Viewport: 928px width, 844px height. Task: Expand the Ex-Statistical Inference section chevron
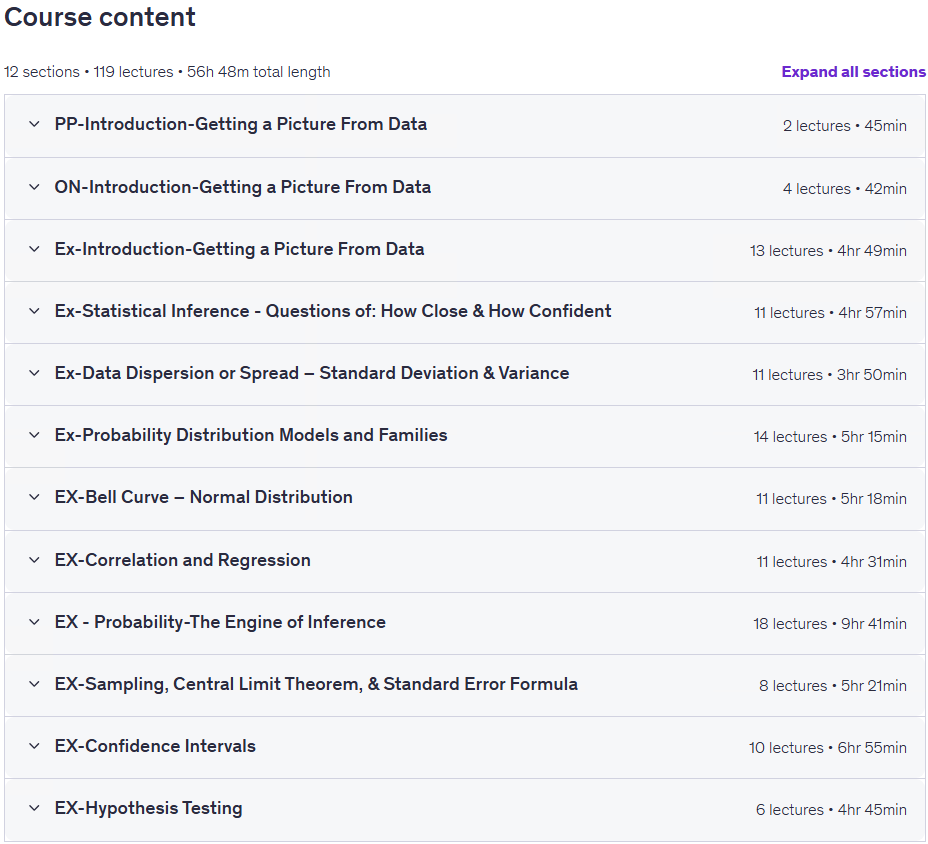[x=34, y=311]
